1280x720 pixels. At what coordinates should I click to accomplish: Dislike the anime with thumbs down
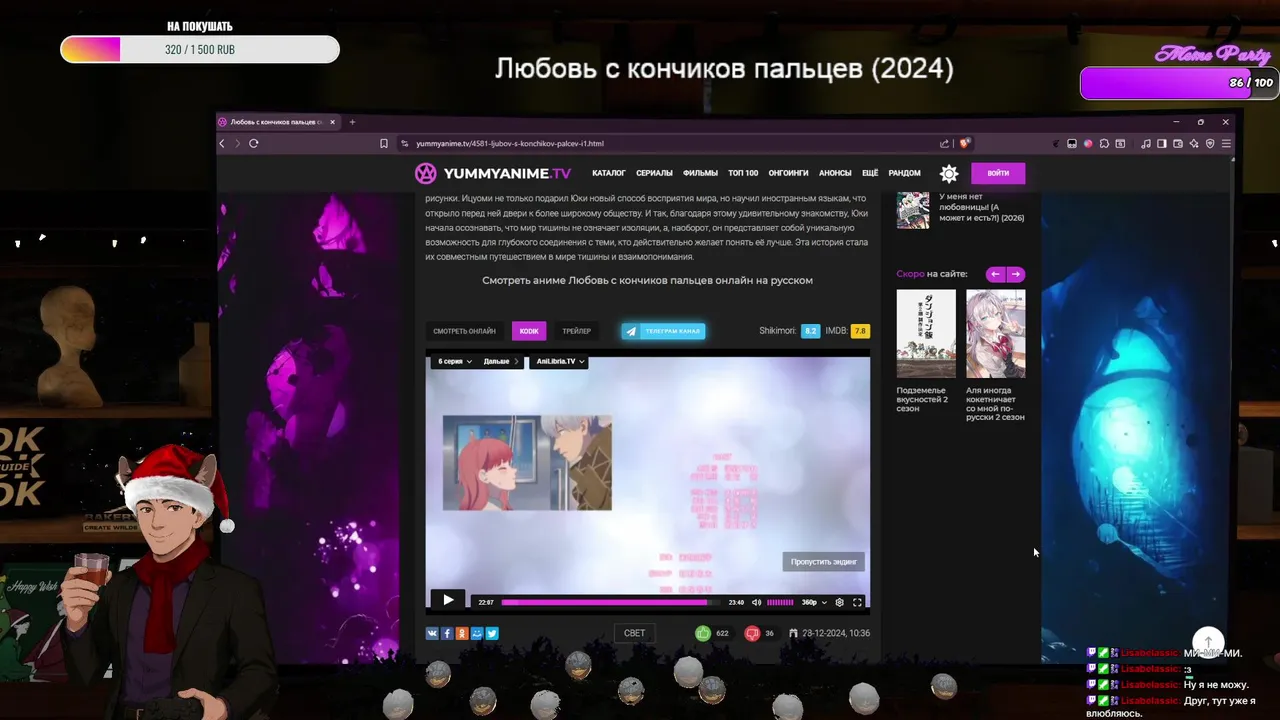pos(752,633)
